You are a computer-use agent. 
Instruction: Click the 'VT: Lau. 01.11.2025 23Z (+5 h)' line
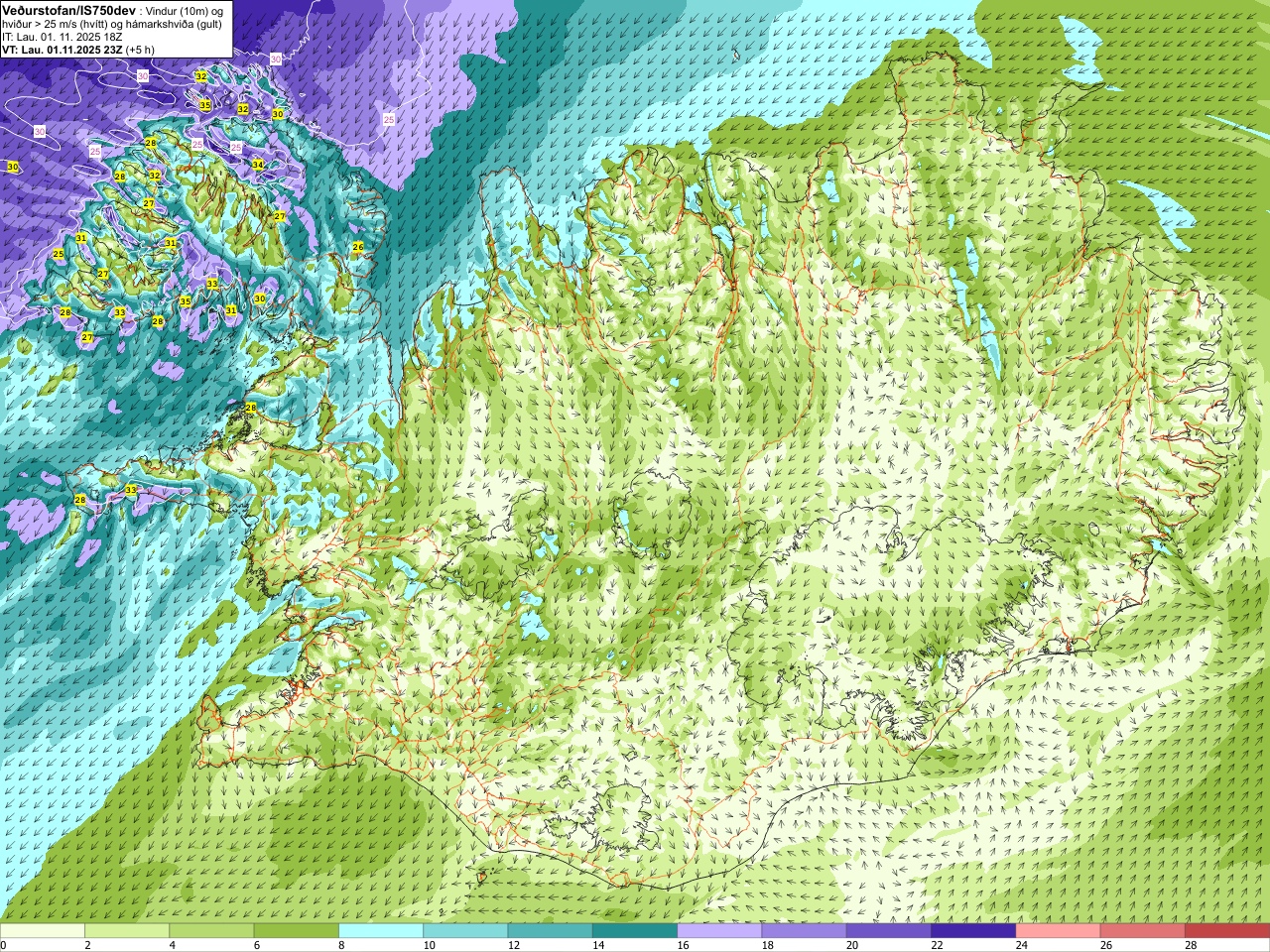click(x=77, y=50)
